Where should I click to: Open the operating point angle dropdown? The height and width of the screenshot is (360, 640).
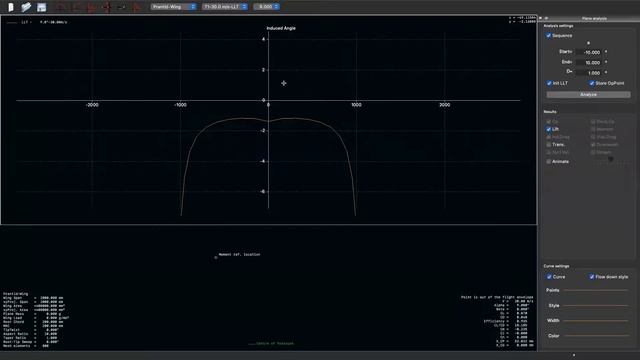point(267,7)
